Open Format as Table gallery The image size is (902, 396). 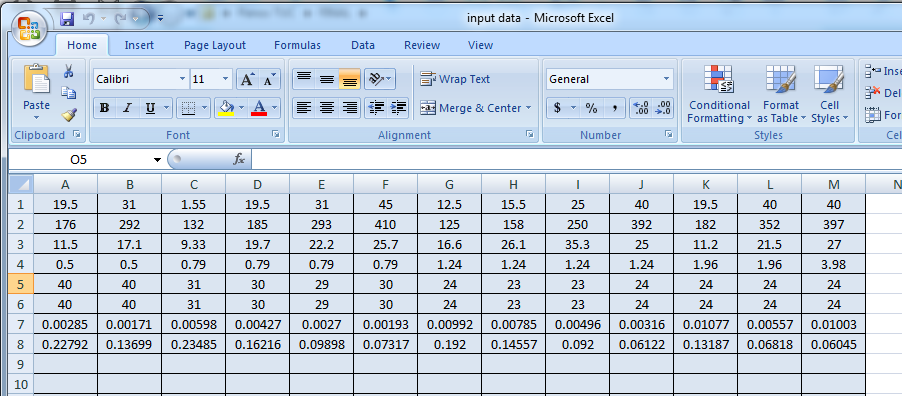781,94
